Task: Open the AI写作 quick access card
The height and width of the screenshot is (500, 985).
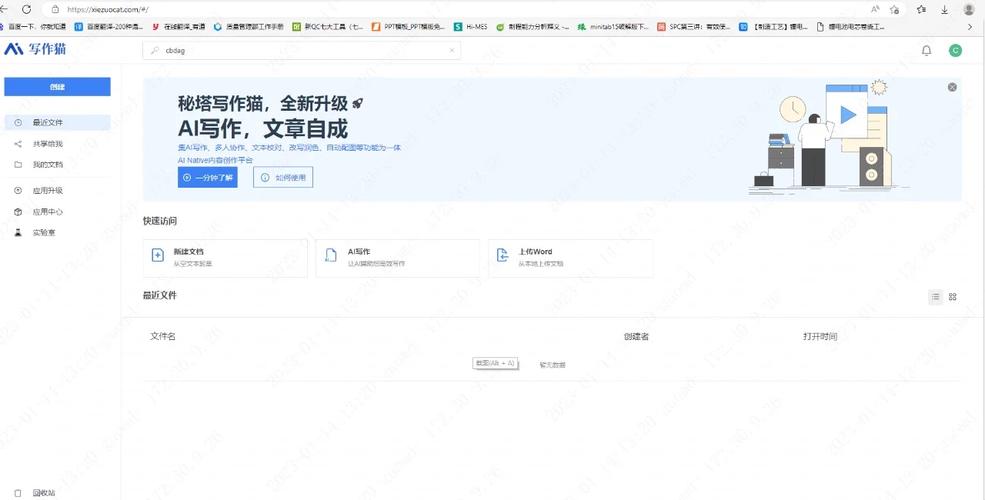Action: coord(398,258)
